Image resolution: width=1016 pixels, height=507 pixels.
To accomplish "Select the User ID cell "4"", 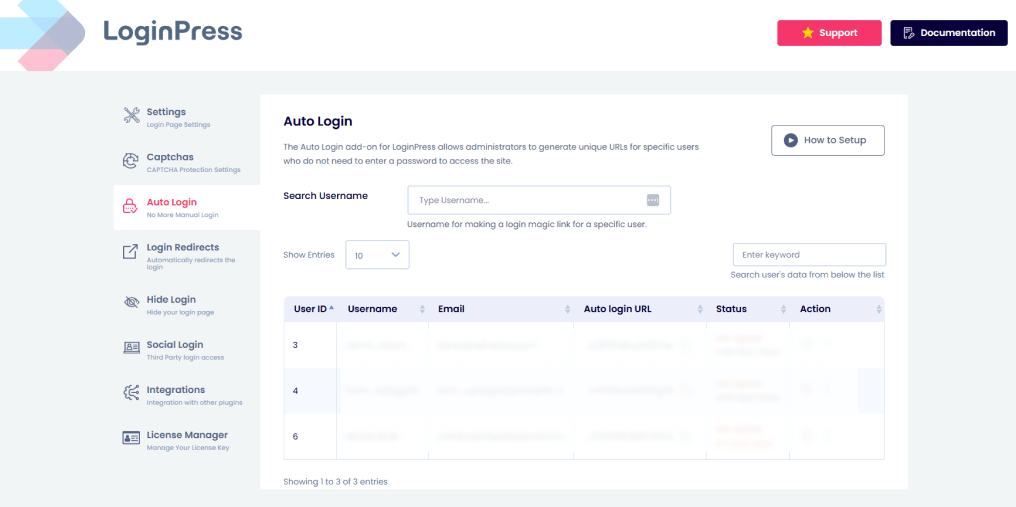I will [310, 390].
